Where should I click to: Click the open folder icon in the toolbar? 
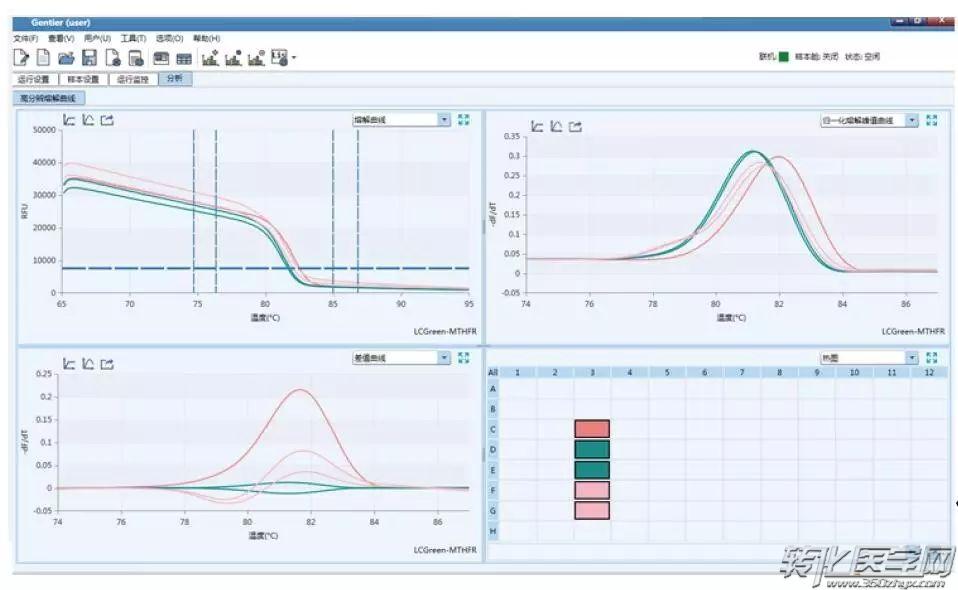(66, 58)
